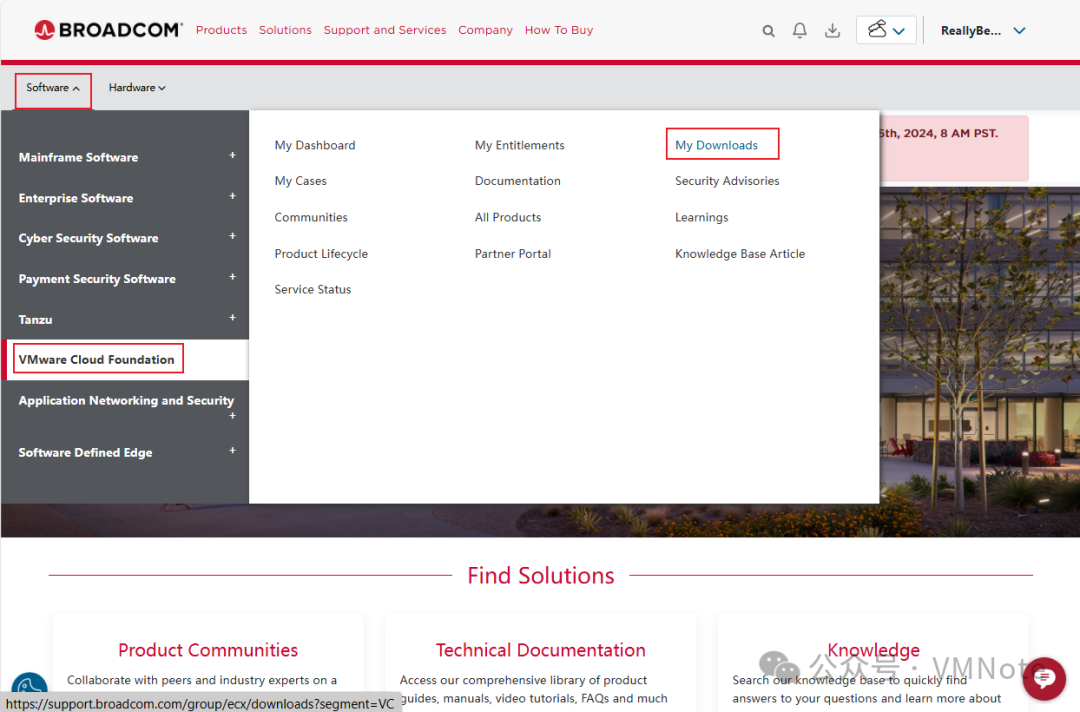Image resolution: width=1080 pixels, height=712 pixels.
Task: Open My Downloads link
Action: click(716, 145)
